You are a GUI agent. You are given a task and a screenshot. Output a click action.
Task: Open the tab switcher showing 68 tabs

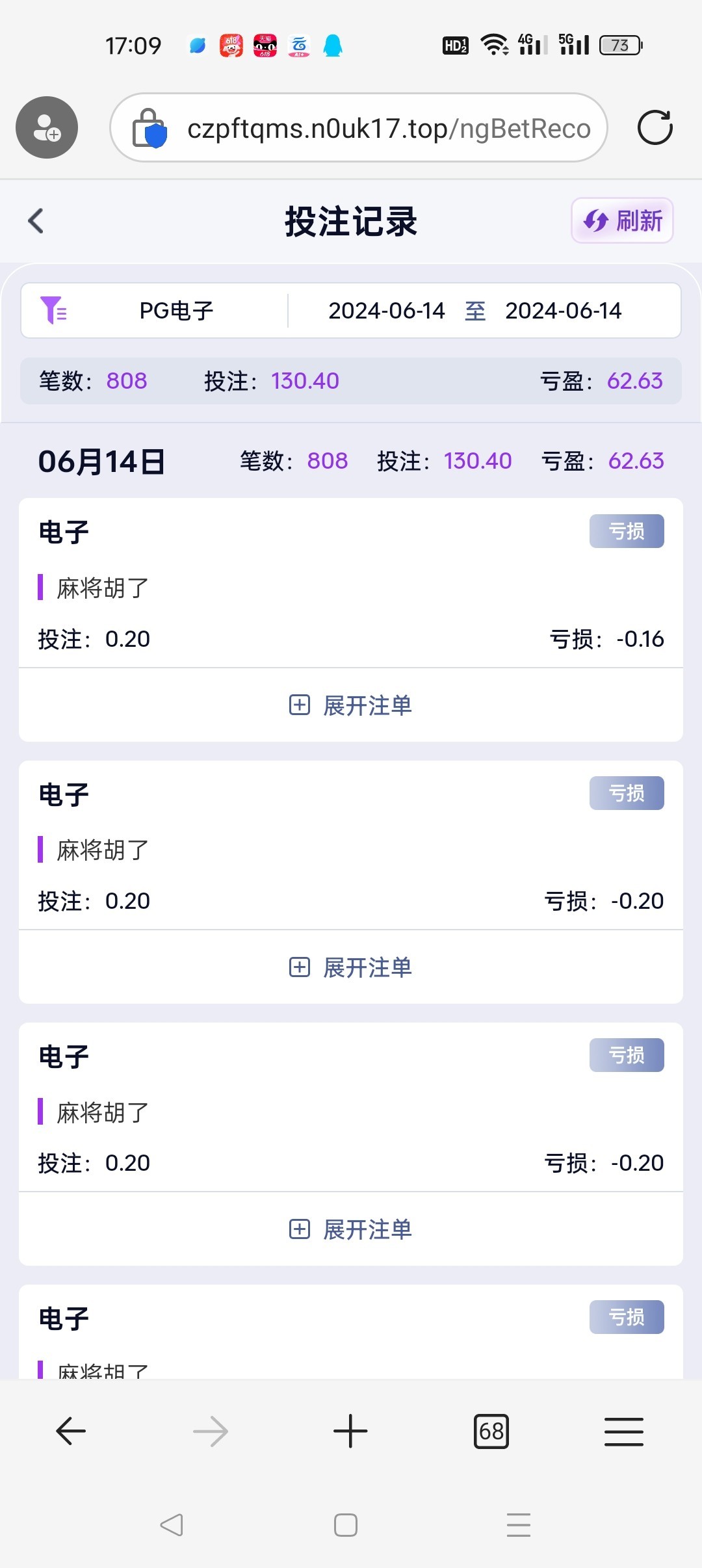491,1431
